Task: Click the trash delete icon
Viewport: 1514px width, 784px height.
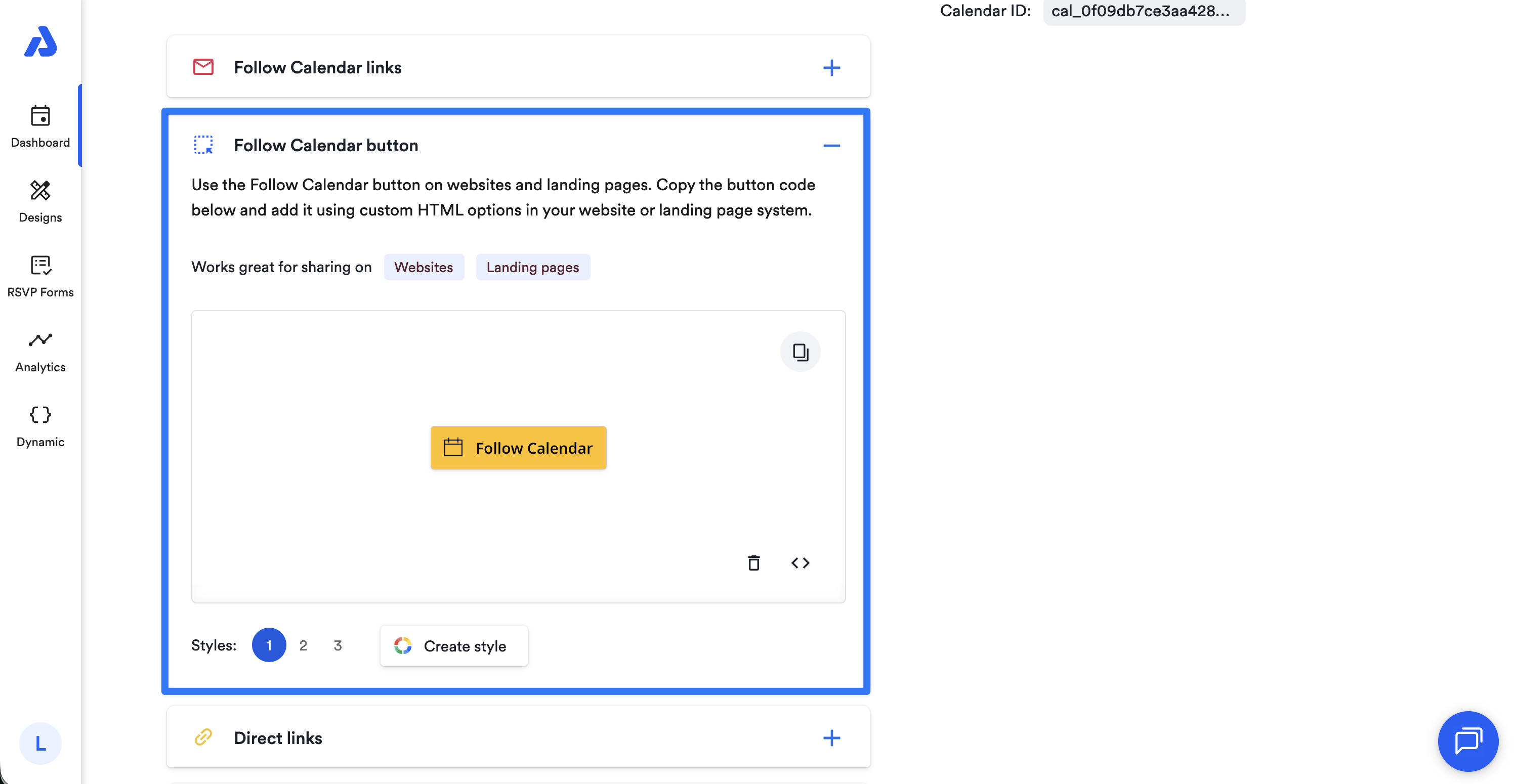Action: pos(753,562)
